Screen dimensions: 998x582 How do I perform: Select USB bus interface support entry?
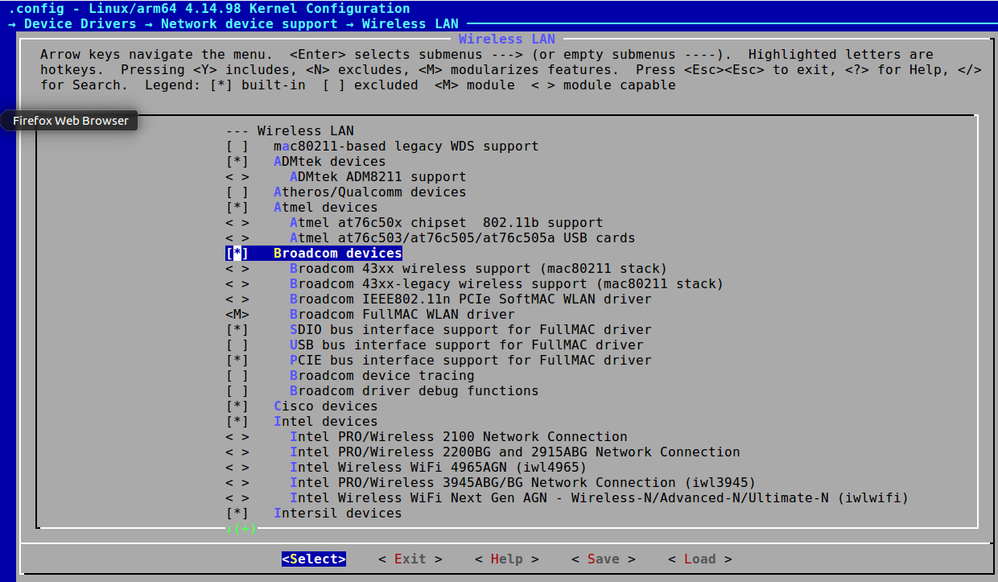(x=467, y=345)
